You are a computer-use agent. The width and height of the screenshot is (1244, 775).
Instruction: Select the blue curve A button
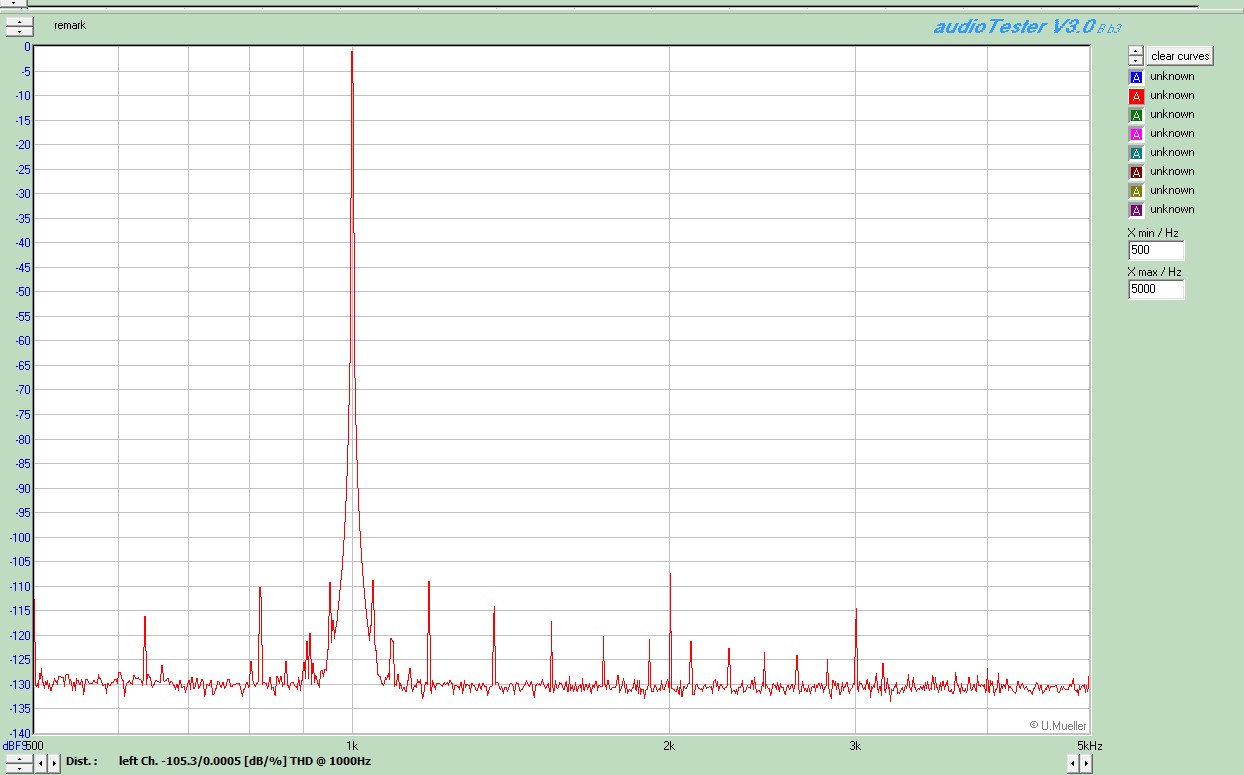1136,77
